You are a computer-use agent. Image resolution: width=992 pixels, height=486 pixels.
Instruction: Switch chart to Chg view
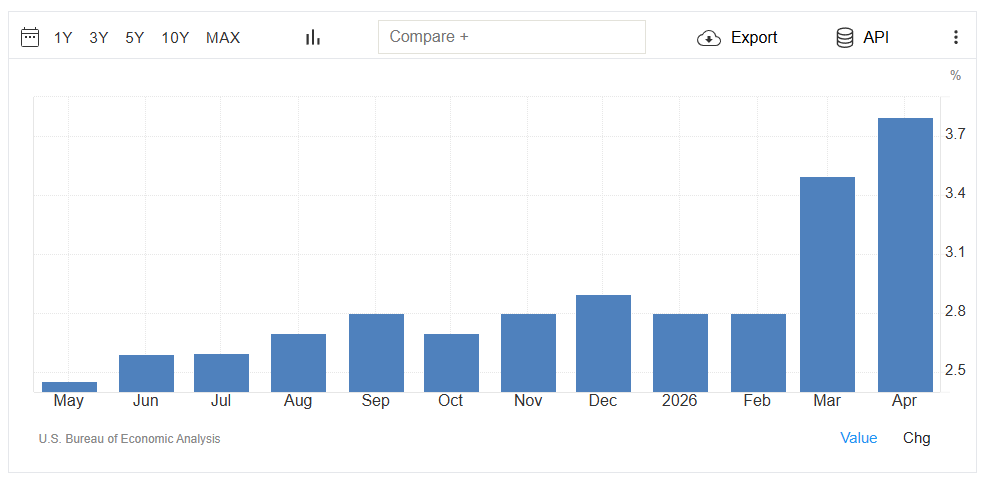(917, 438)
